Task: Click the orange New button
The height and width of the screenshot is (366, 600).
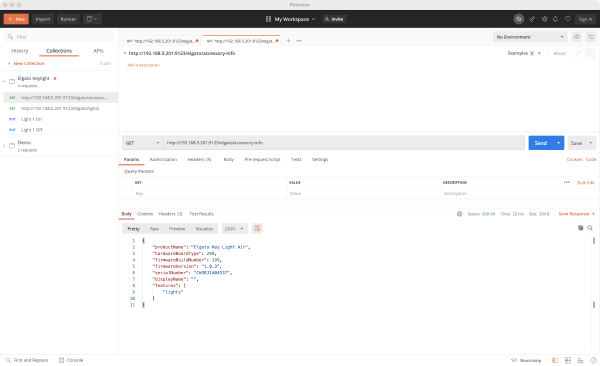Action: tap(16, 19)
